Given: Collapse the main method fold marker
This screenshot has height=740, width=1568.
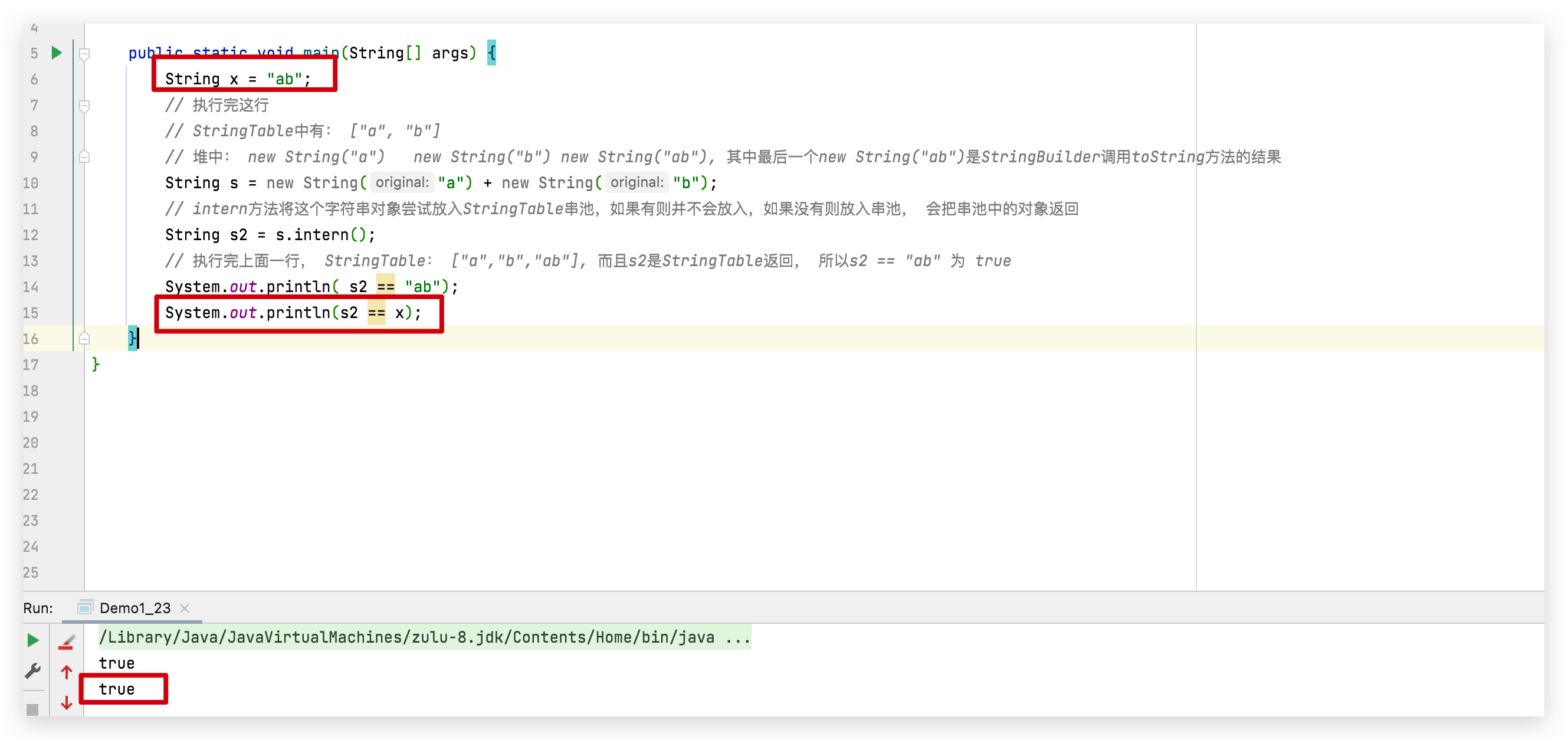Looking at the screenshot, I should (84, 54).
